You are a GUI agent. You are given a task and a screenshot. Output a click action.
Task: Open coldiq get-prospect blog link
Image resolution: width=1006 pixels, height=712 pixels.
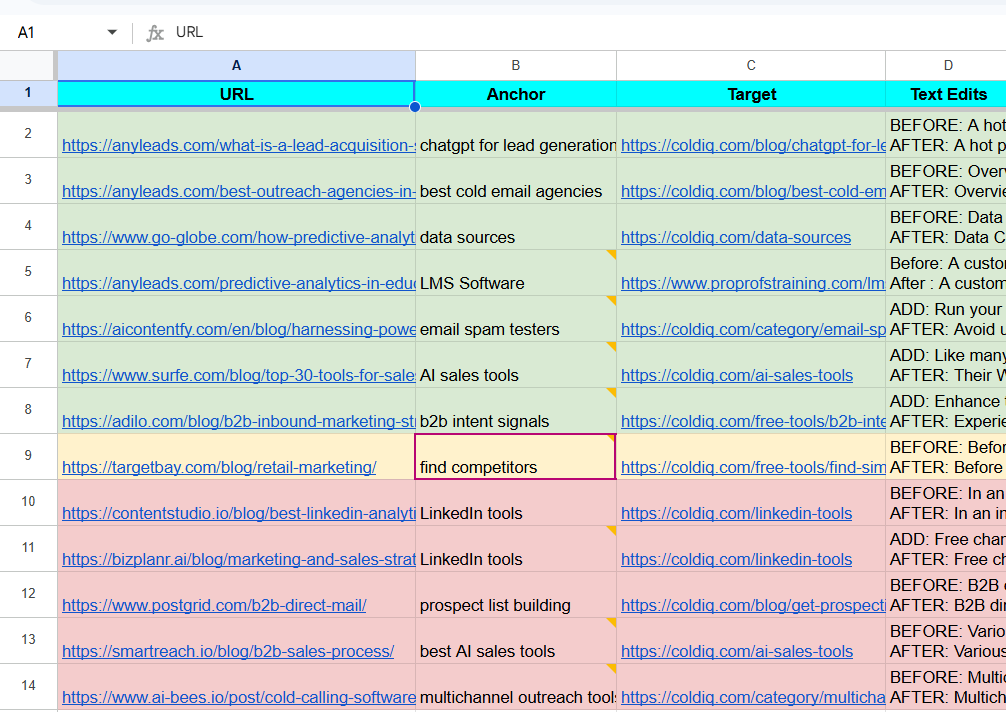coord(753,606)
